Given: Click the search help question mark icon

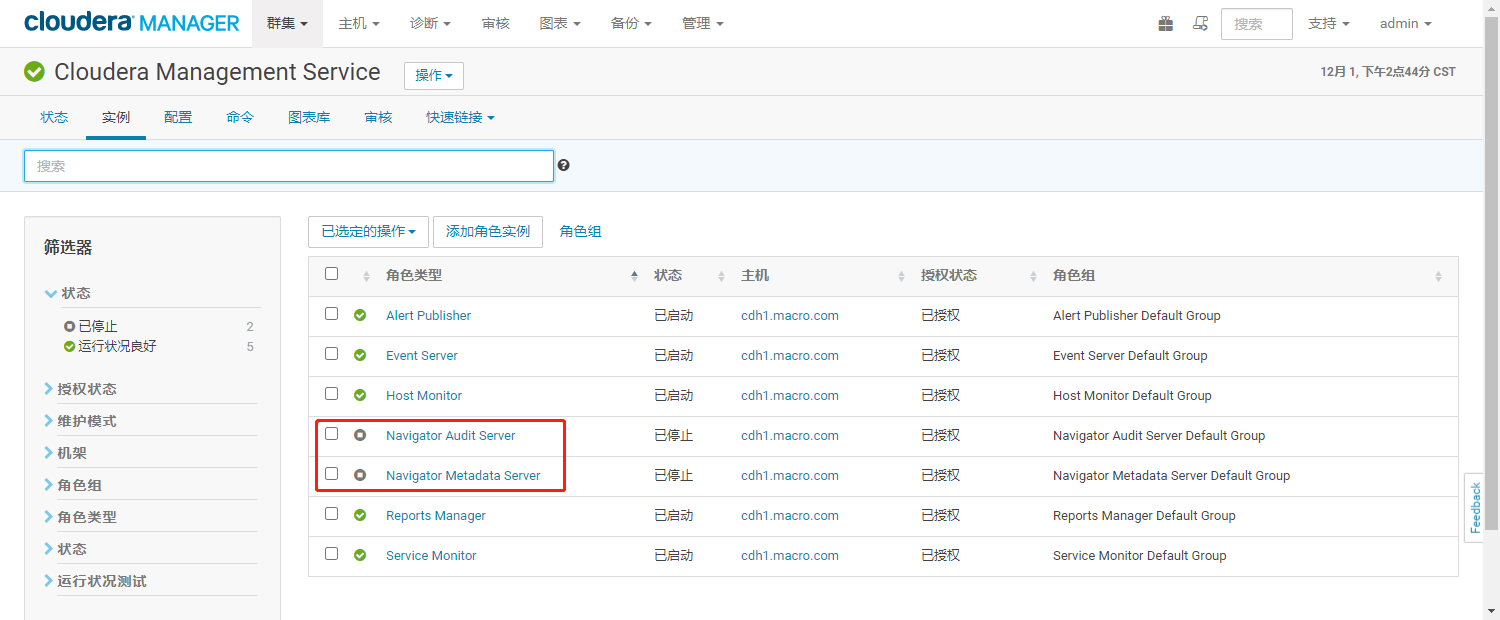Looking at the screenshot, I should pos(563,165).
